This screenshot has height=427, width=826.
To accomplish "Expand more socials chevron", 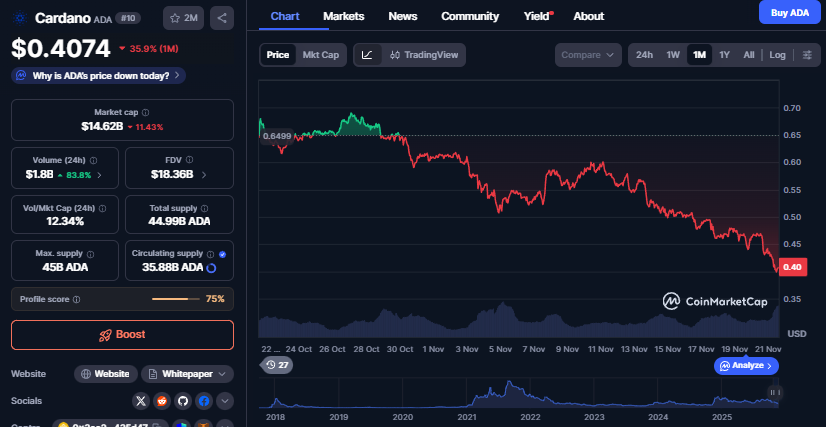I will click(x=225, y=401).
